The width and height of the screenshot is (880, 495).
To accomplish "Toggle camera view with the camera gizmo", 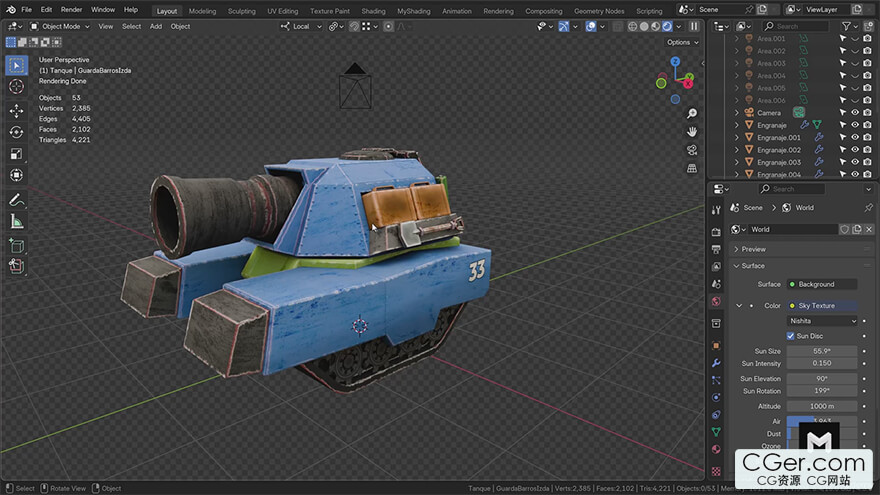I will (x=692, y=150).
